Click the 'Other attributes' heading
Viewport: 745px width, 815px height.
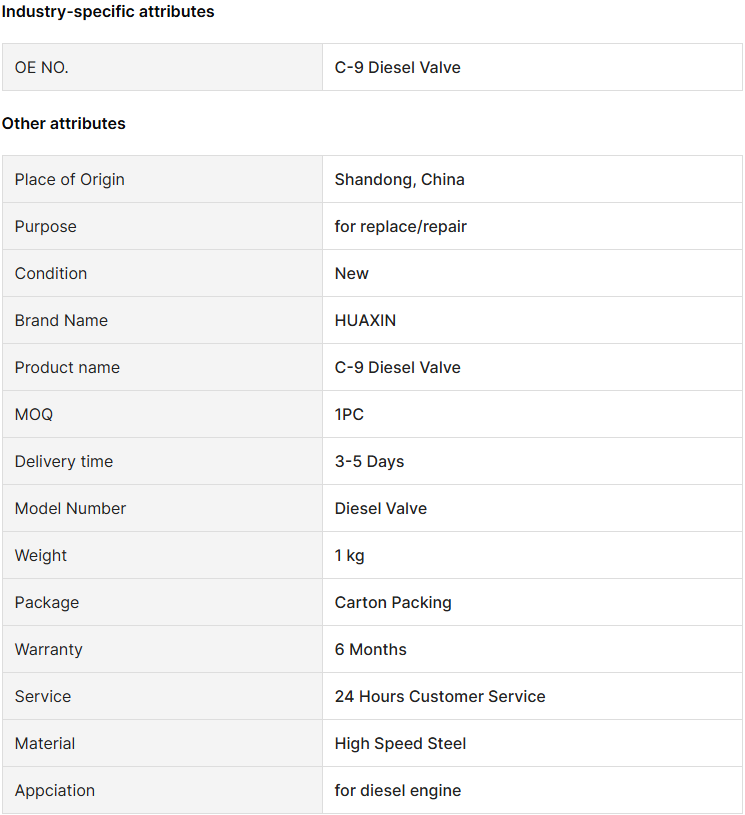click(x=63, y=124)
